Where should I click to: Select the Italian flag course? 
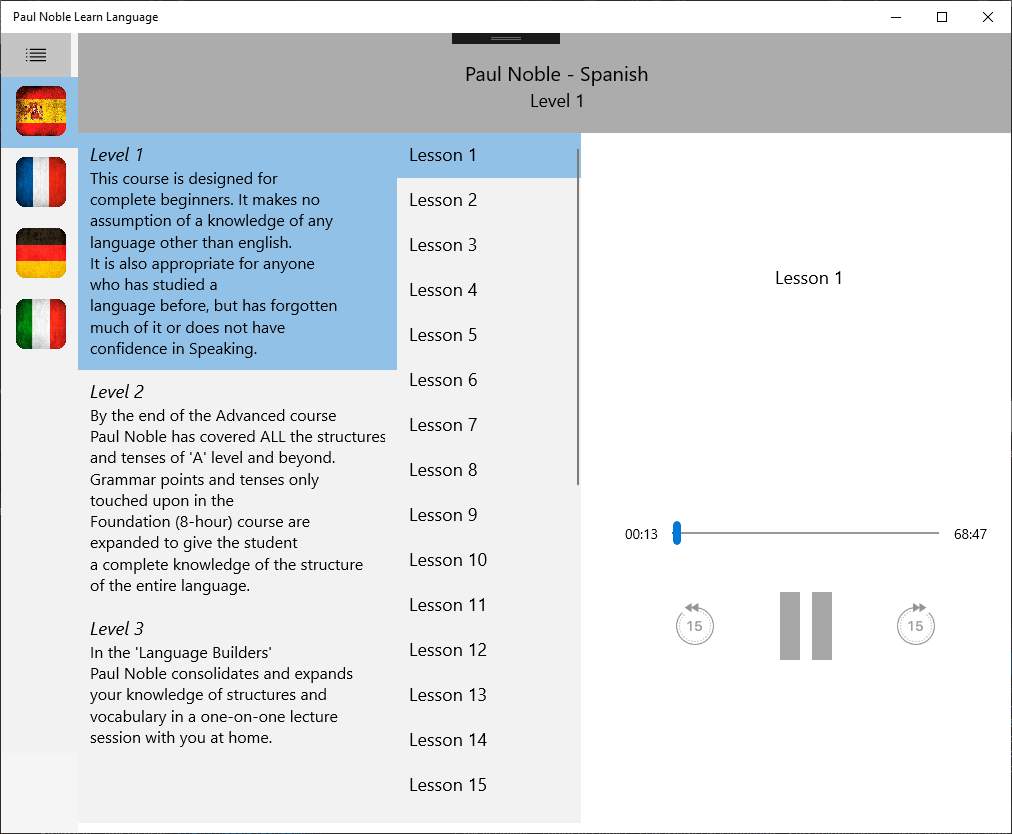pos(41,324)
